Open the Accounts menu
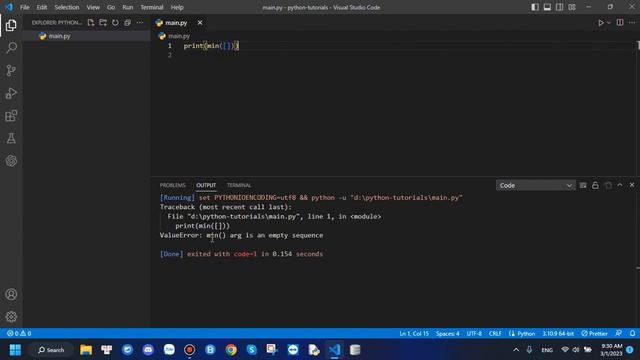 tap(11, 294)
